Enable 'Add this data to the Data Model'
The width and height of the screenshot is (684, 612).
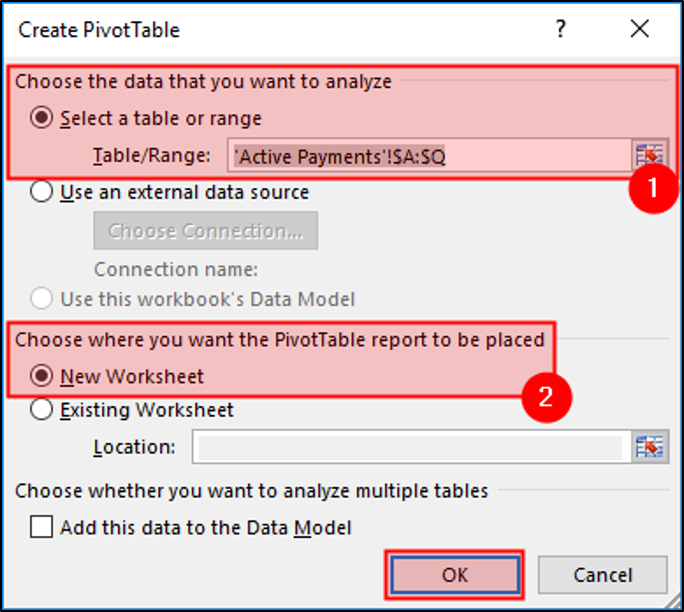pos(41,527)
